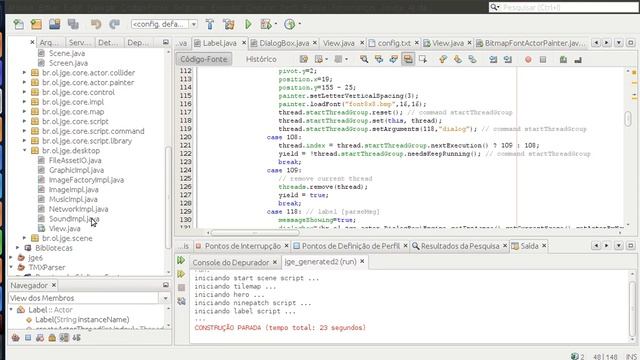Click the red record macro icon
This screenshot has width=640, height=360.
click(528, 60)
